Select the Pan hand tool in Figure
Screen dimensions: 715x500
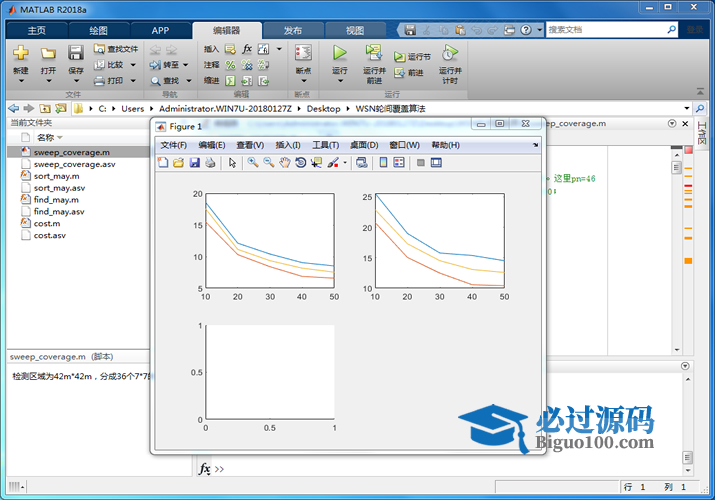coord(285,163)
